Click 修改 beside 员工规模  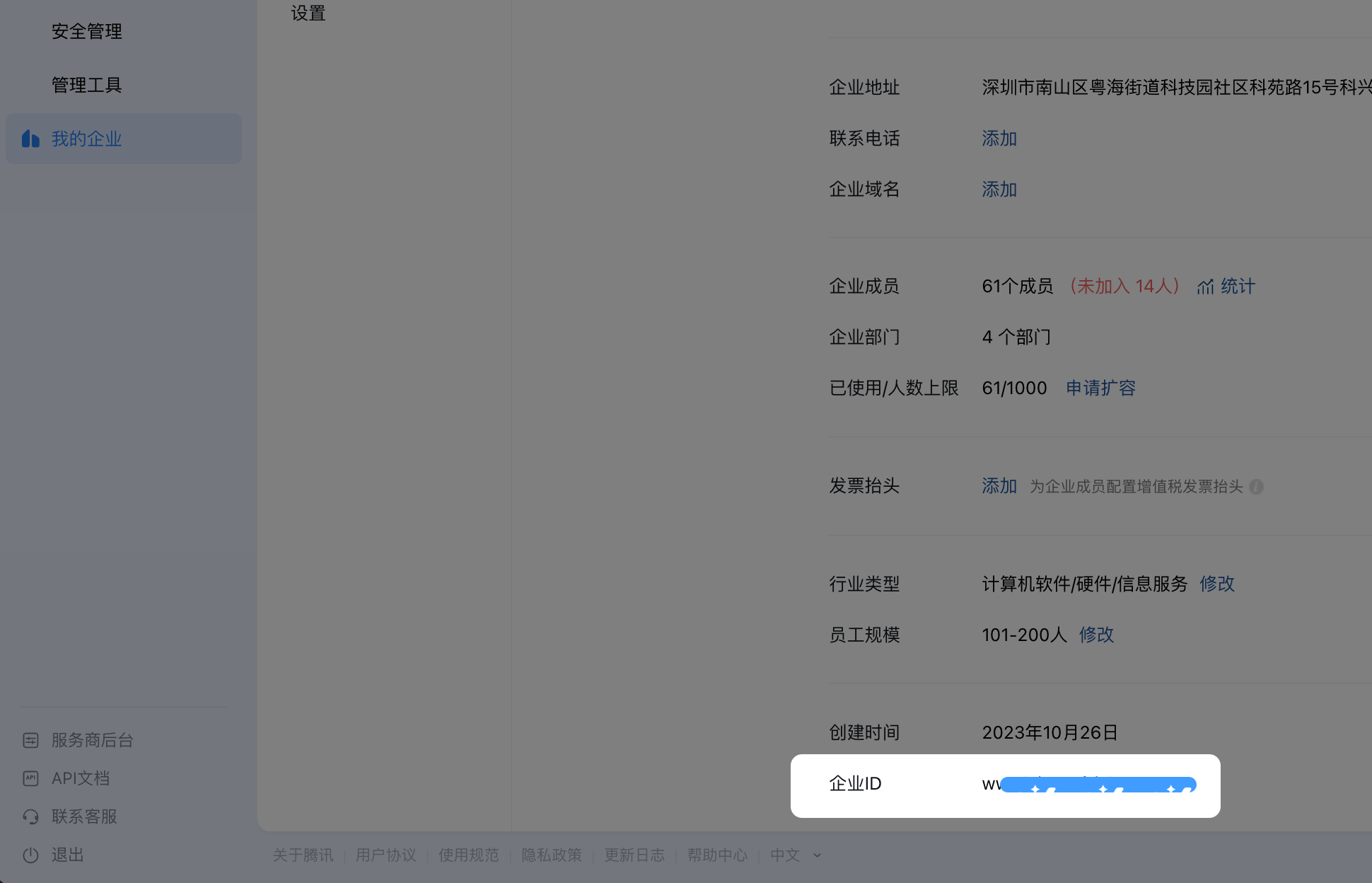tap(1096, 635)
